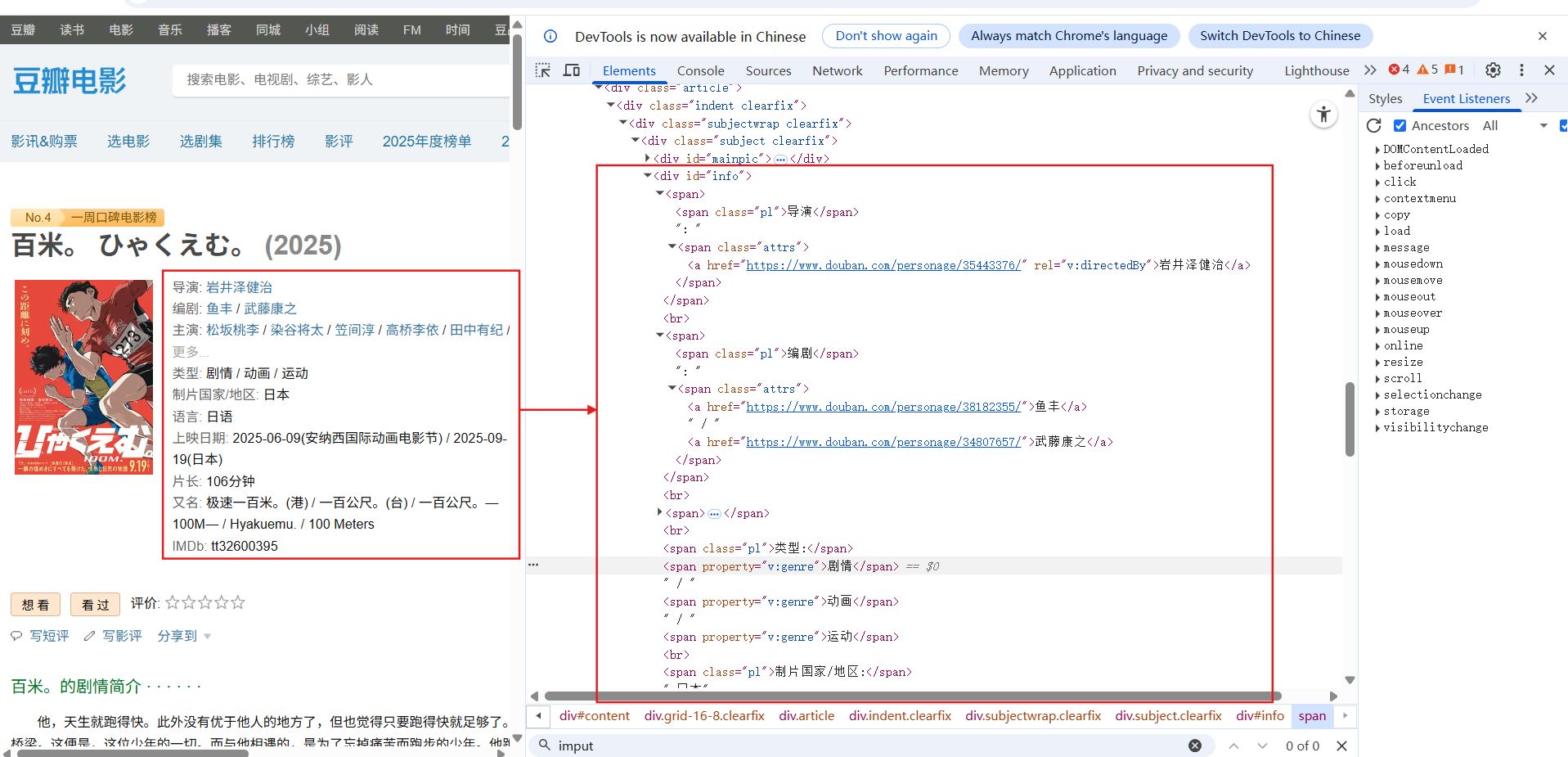Open the 分享到 dropdown
This screenshot has height=757, width=1568.
pos(184,636)
